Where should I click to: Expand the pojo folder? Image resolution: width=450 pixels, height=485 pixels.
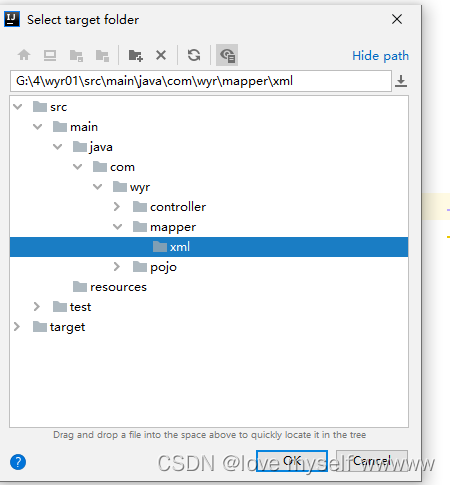click(117, 267)
